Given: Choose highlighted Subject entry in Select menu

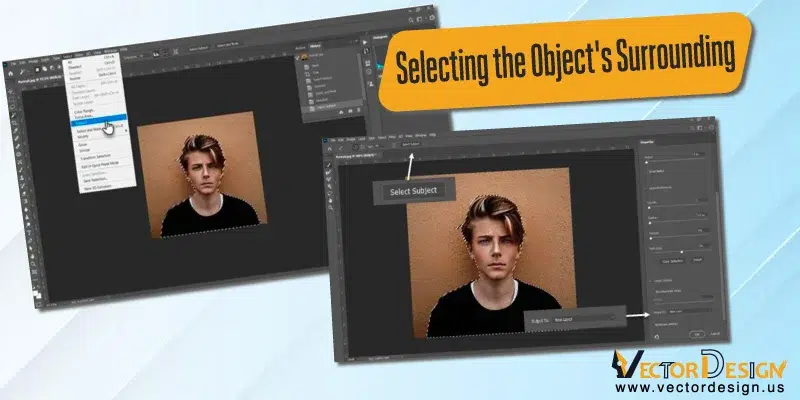Looking at the screenshot, I should pos(98,120).
